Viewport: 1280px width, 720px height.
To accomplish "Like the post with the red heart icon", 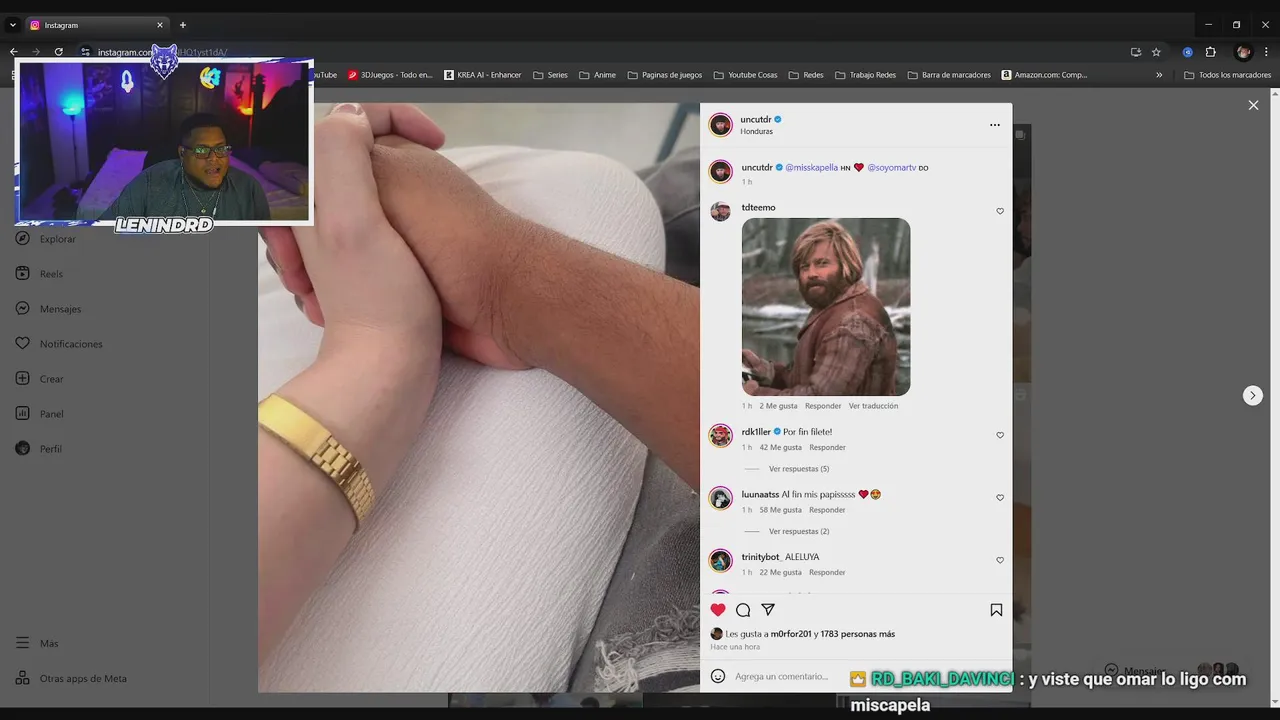I will [718, 610].
